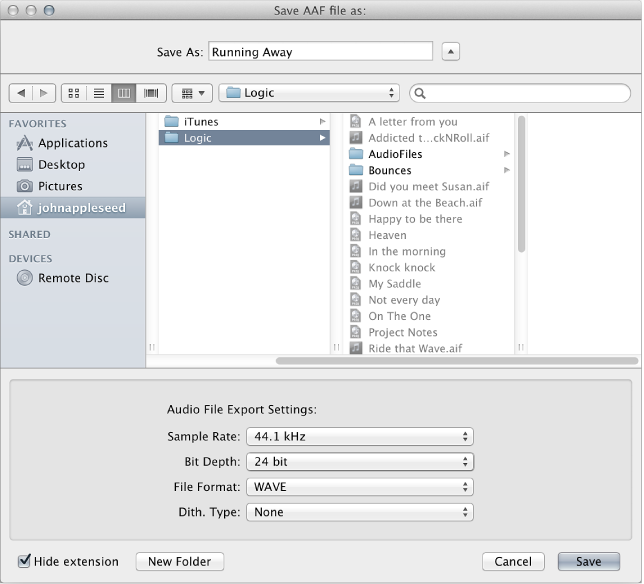
Task: Click the 'Not every day' file
Action: [x=429, y=300]
